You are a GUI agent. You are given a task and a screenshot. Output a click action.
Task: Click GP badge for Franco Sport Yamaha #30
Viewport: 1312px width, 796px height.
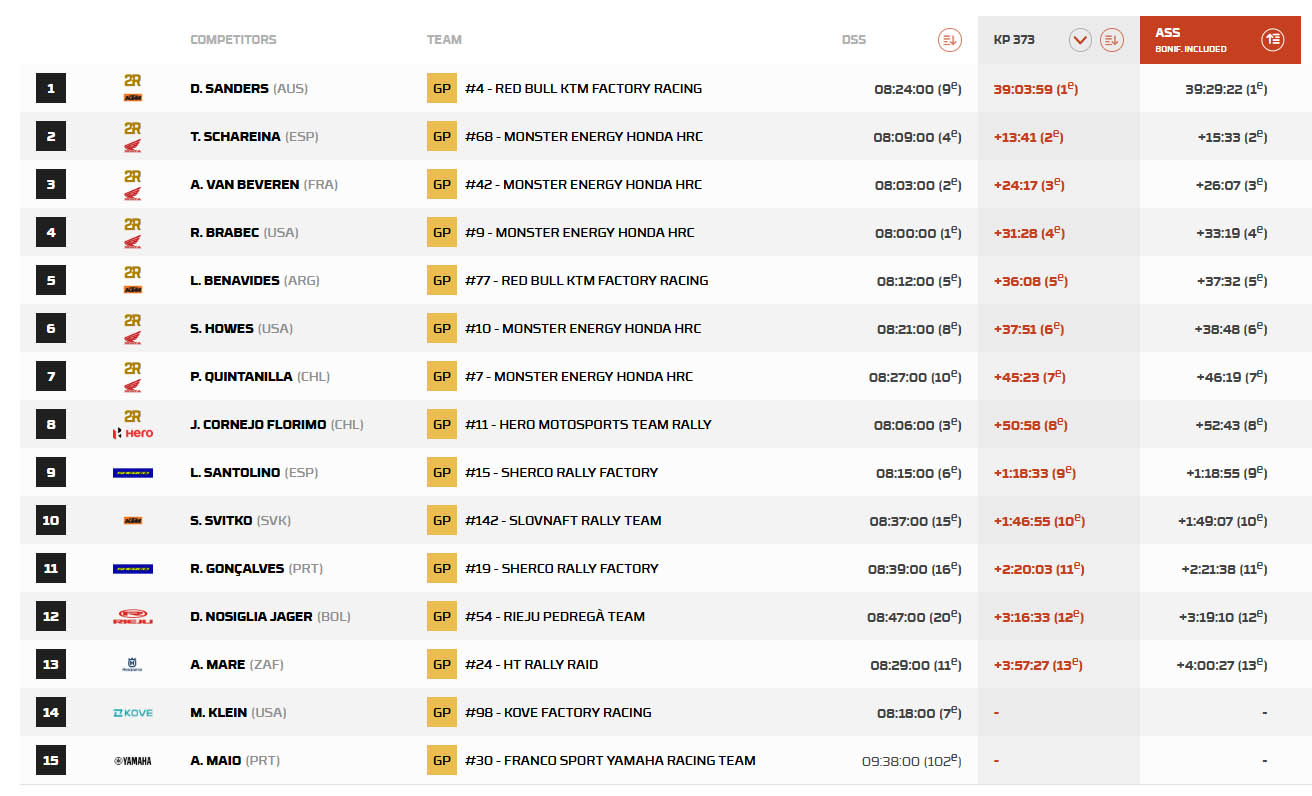442,760
